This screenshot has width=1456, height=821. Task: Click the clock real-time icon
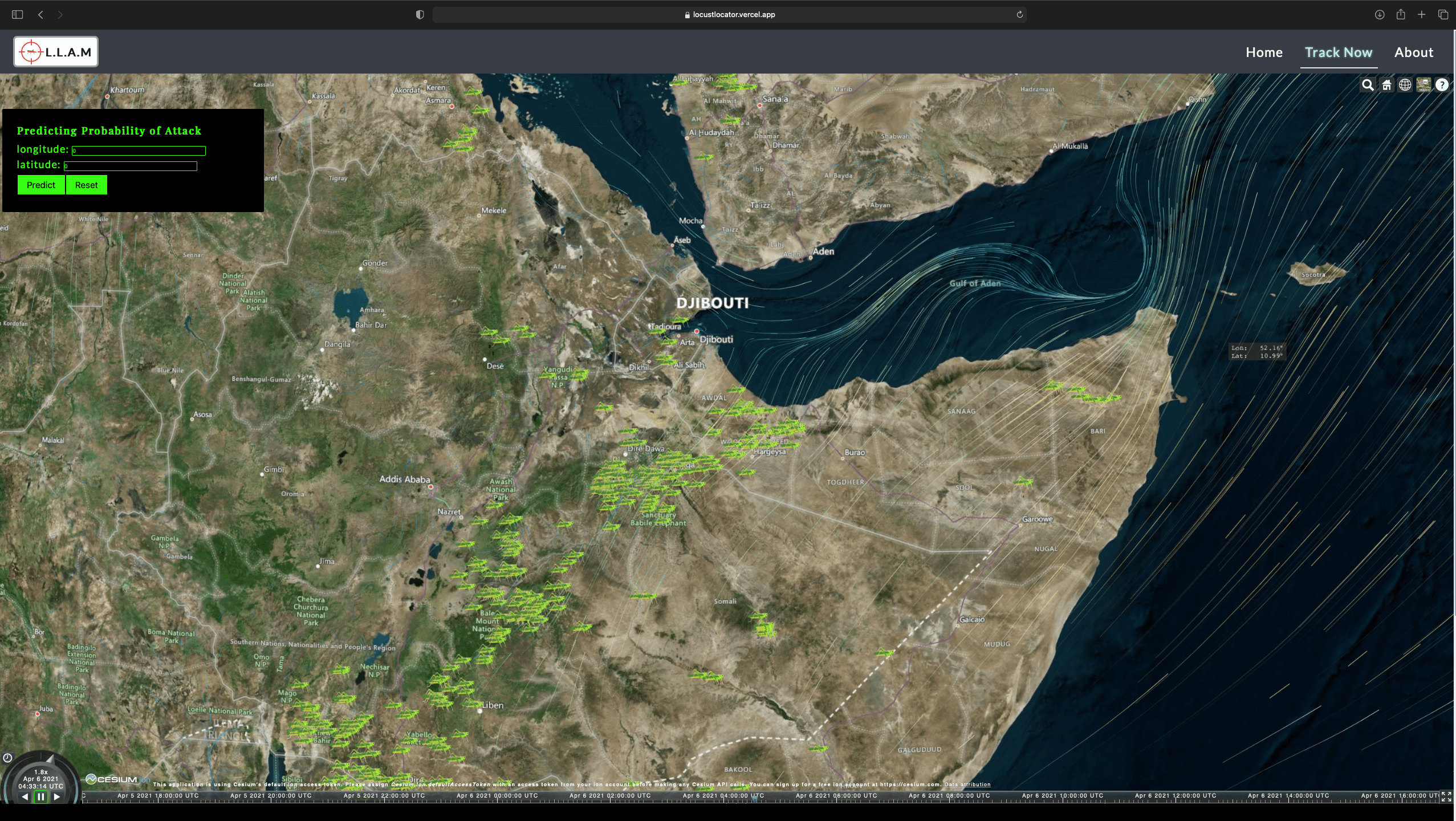7,758
